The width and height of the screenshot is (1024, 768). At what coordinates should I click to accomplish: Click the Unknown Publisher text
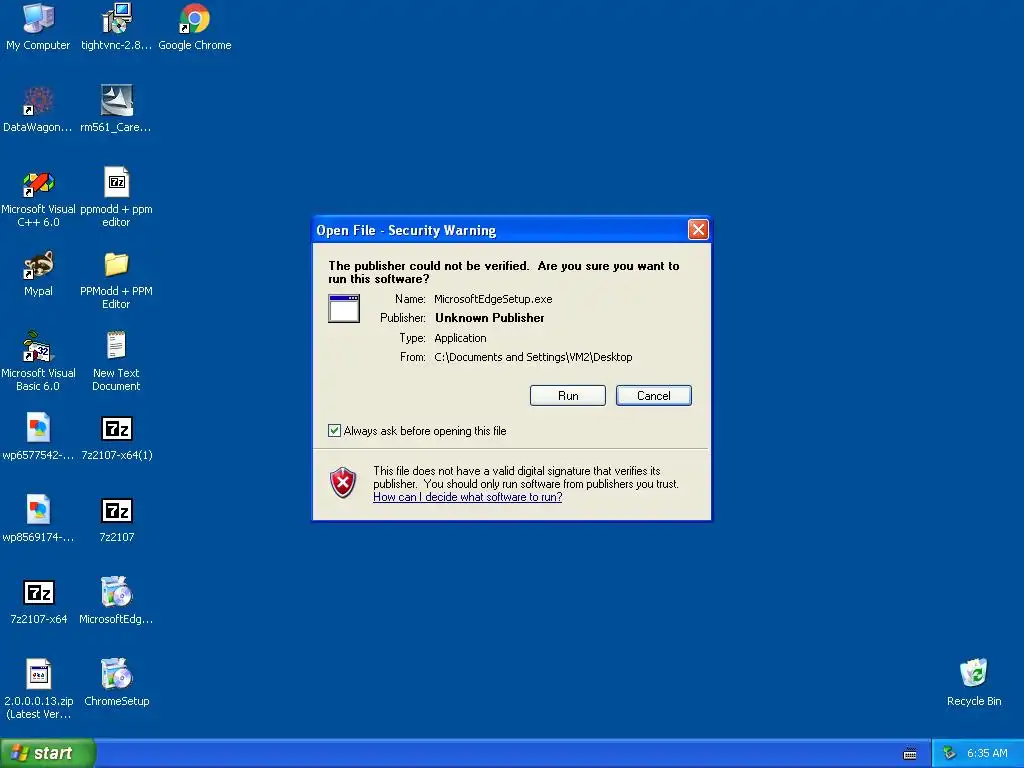(x=490, y=318)
